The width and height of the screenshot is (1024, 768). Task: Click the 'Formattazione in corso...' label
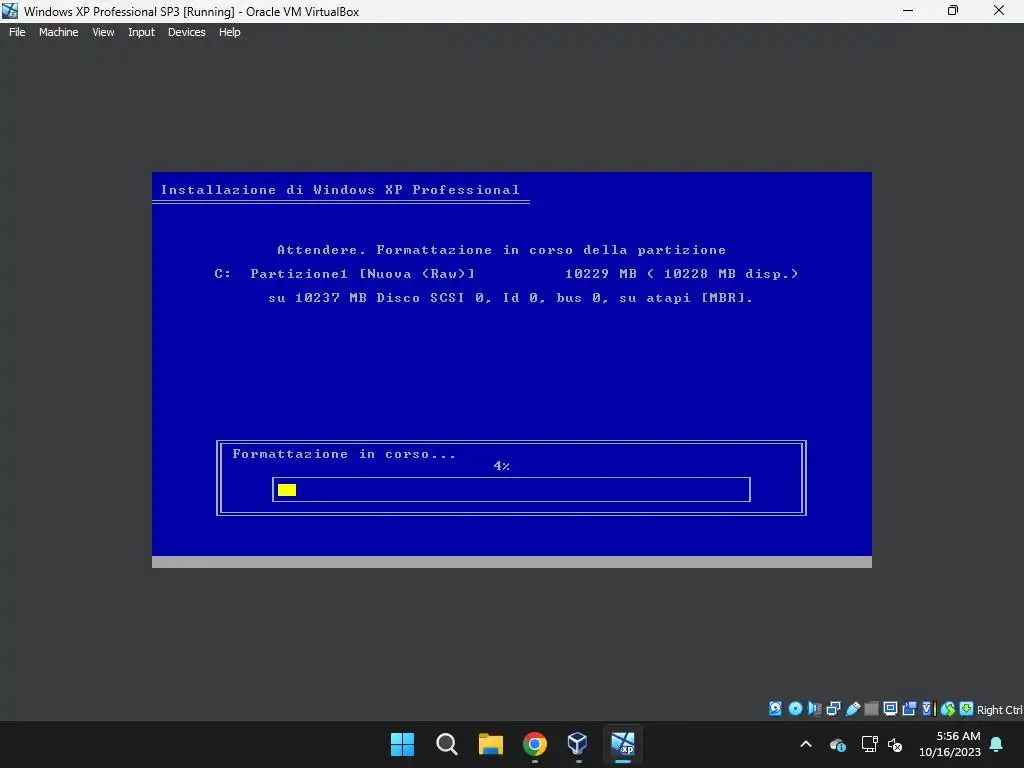[x=344, y=454]
